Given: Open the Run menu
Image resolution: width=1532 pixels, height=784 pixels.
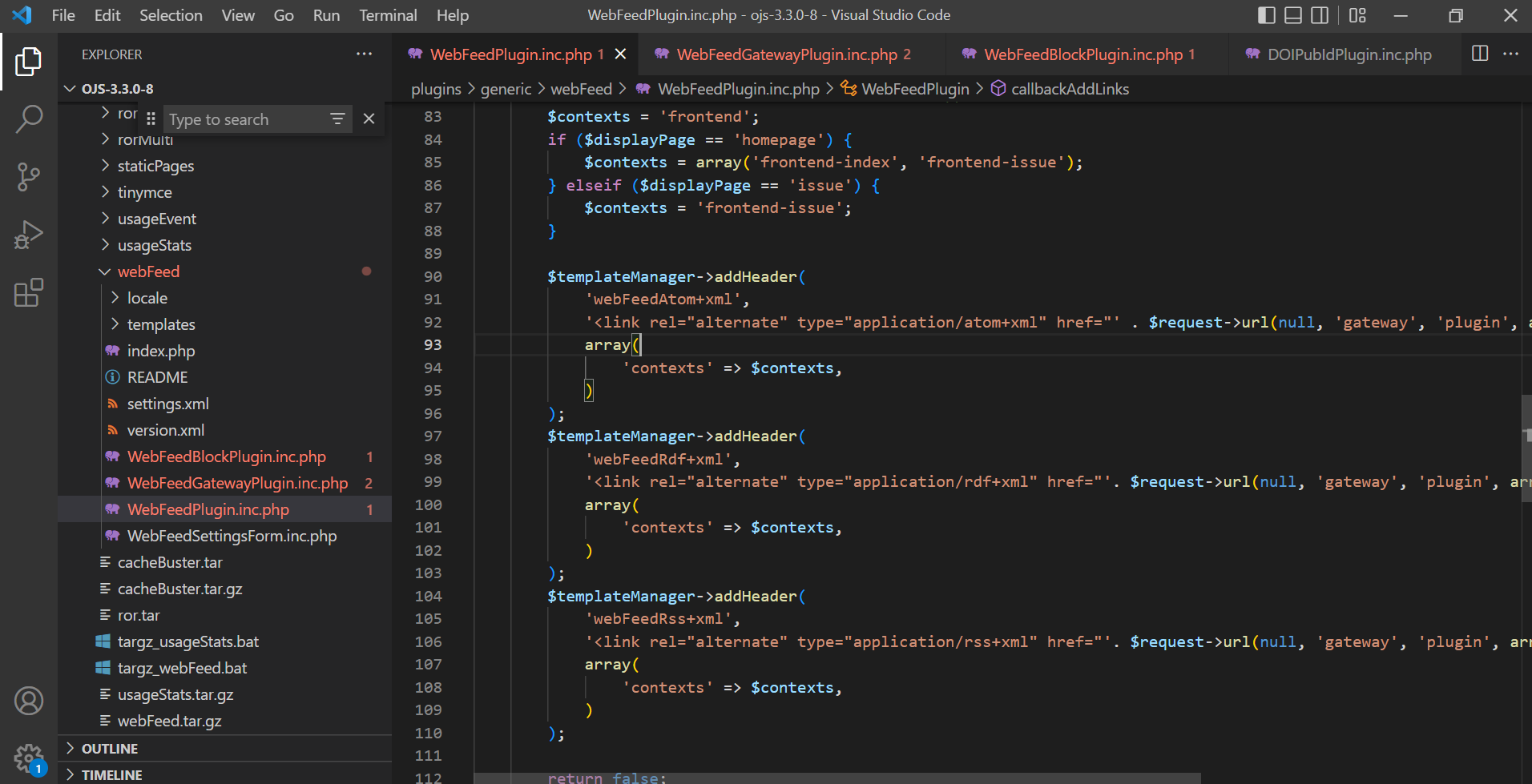Looking at the screenshot, I should click(x=326, y=15).
